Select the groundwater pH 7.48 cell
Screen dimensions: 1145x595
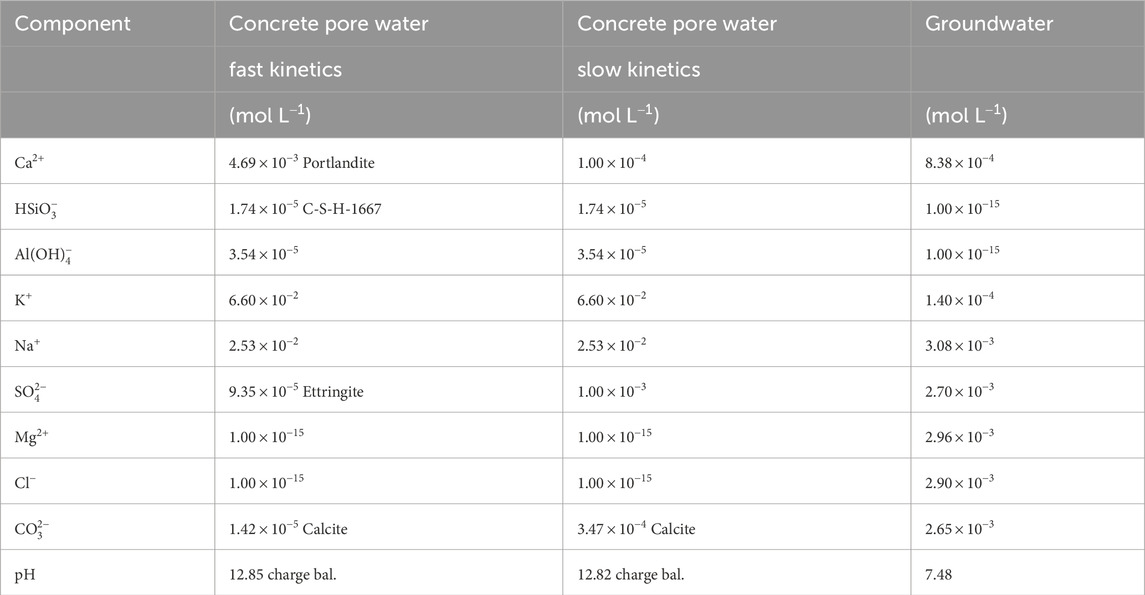click(938, 574)
